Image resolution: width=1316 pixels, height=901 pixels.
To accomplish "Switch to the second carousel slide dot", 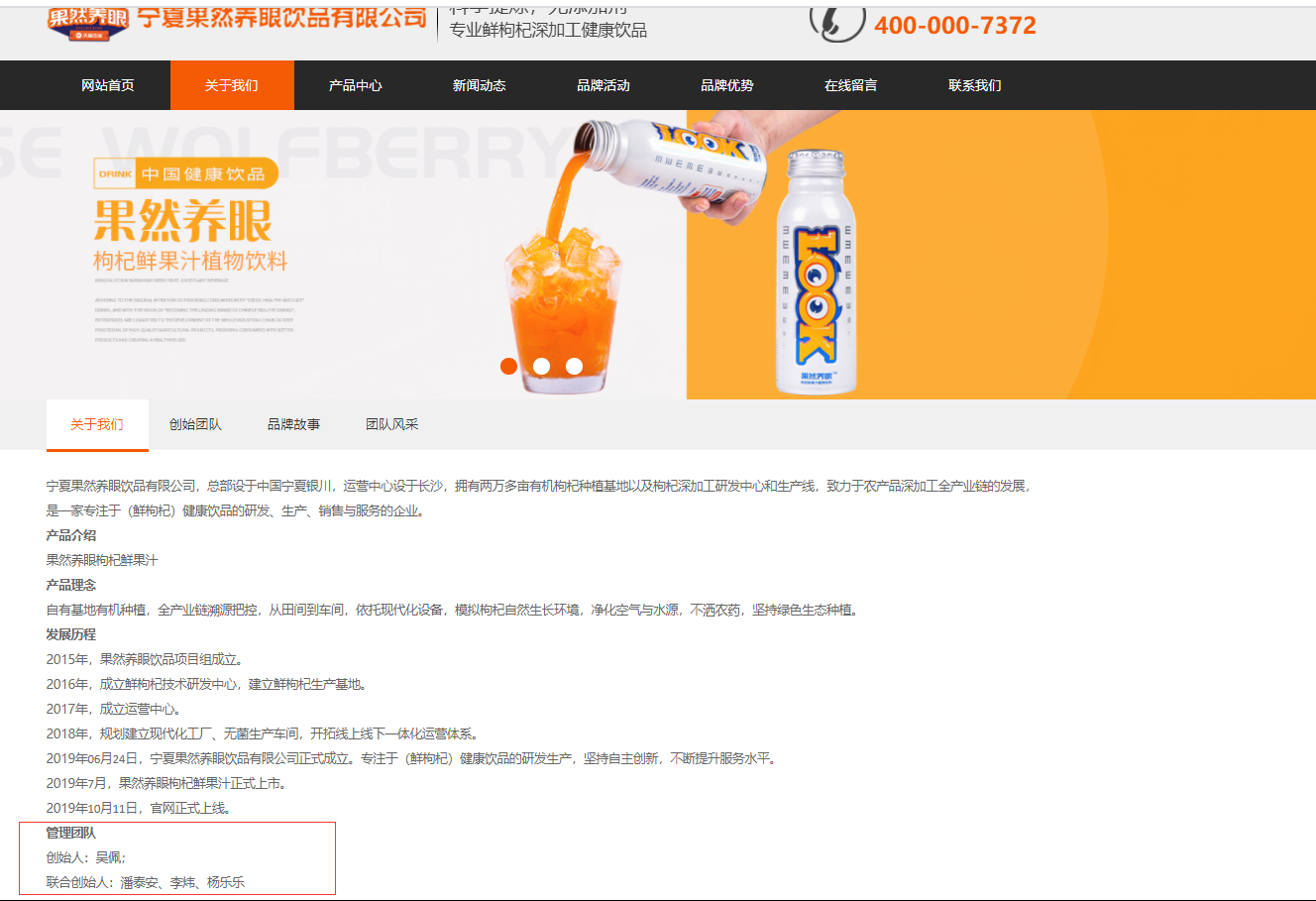I will [x=541, y=366].
